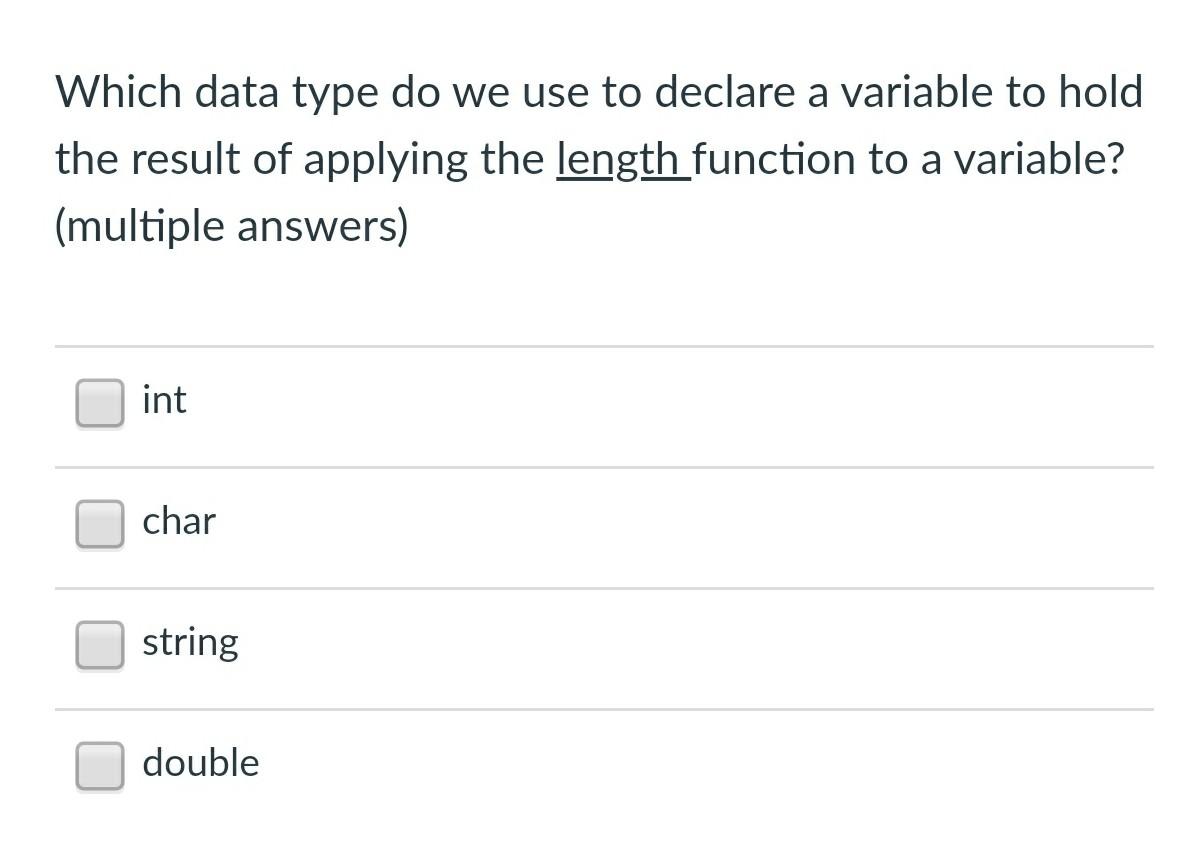Select the string answer checkbox
1192x846 pixels.
click(100, 645)
